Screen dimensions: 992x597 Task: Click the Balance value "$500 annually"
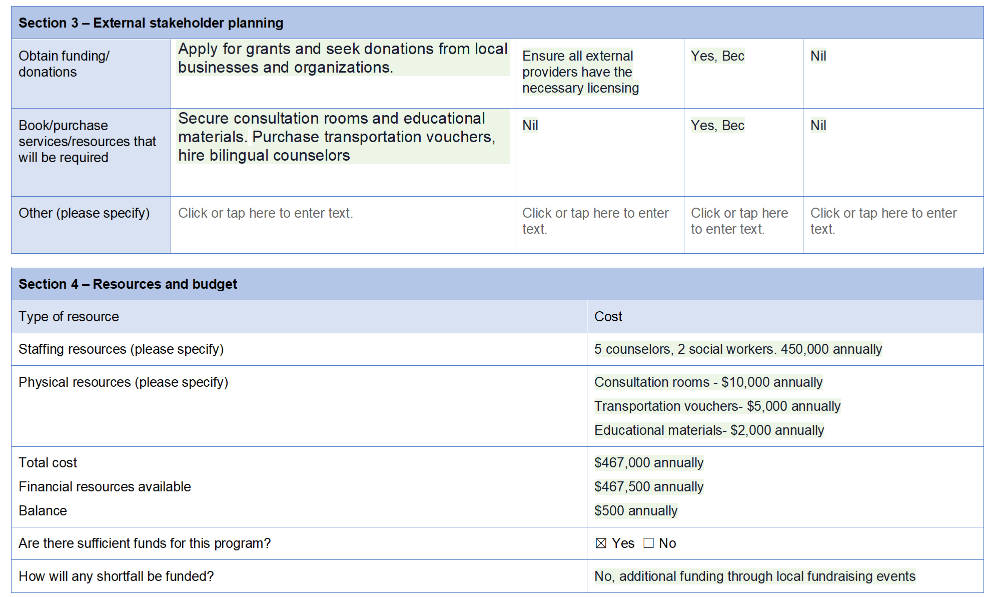[x=636, y=510]
